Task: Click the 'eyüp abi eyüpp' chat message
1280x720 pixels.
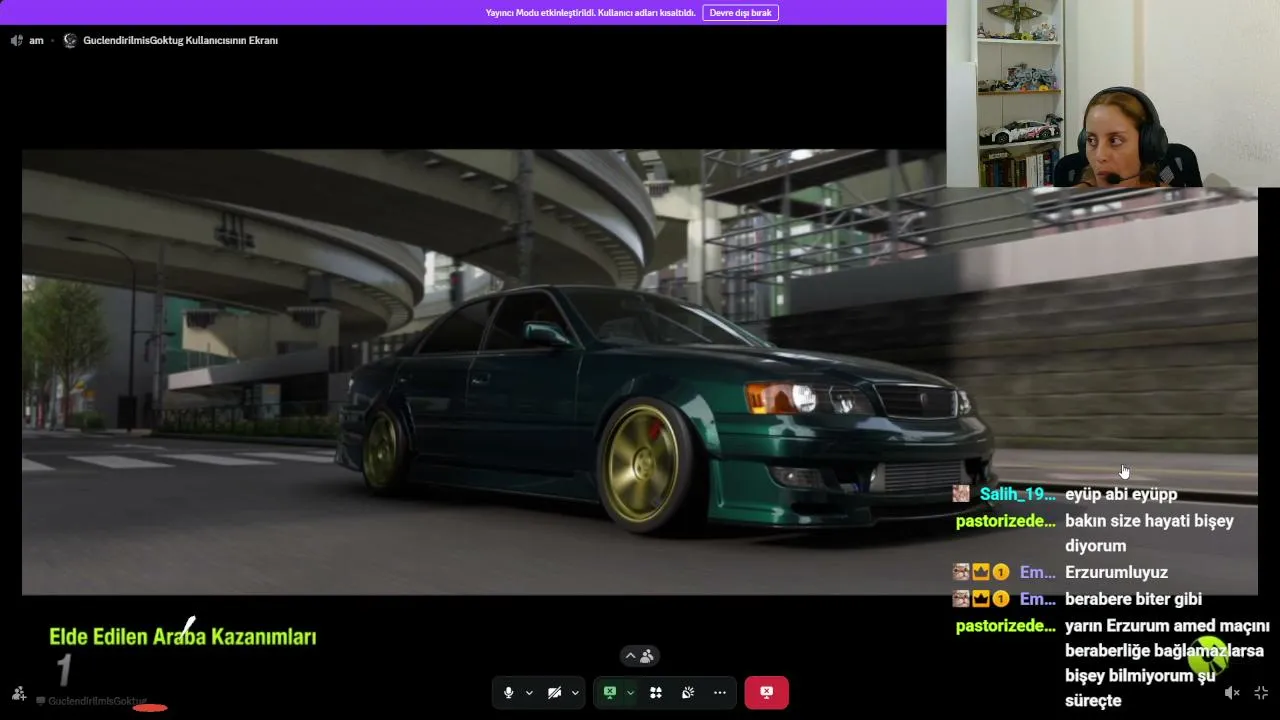Action: click(x=1121, y=494)
